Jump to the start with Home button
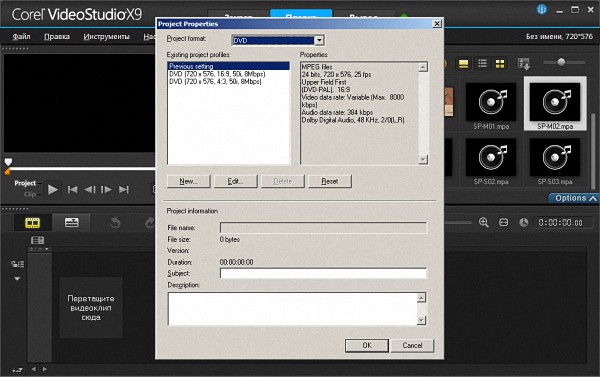The image size is (600, 377). point(72,189)
